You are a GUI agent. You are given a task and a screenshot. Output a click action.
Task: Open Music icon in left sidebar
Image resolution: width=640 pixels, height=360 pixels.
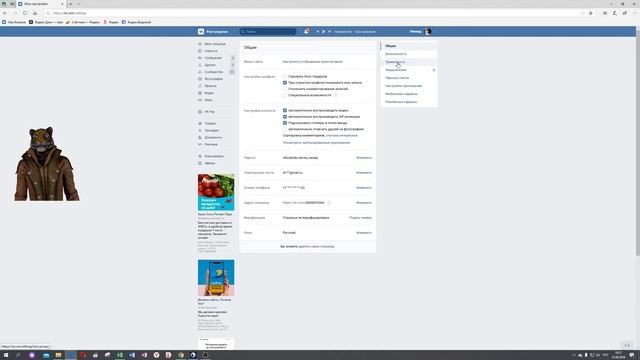[x=200, y=86]
